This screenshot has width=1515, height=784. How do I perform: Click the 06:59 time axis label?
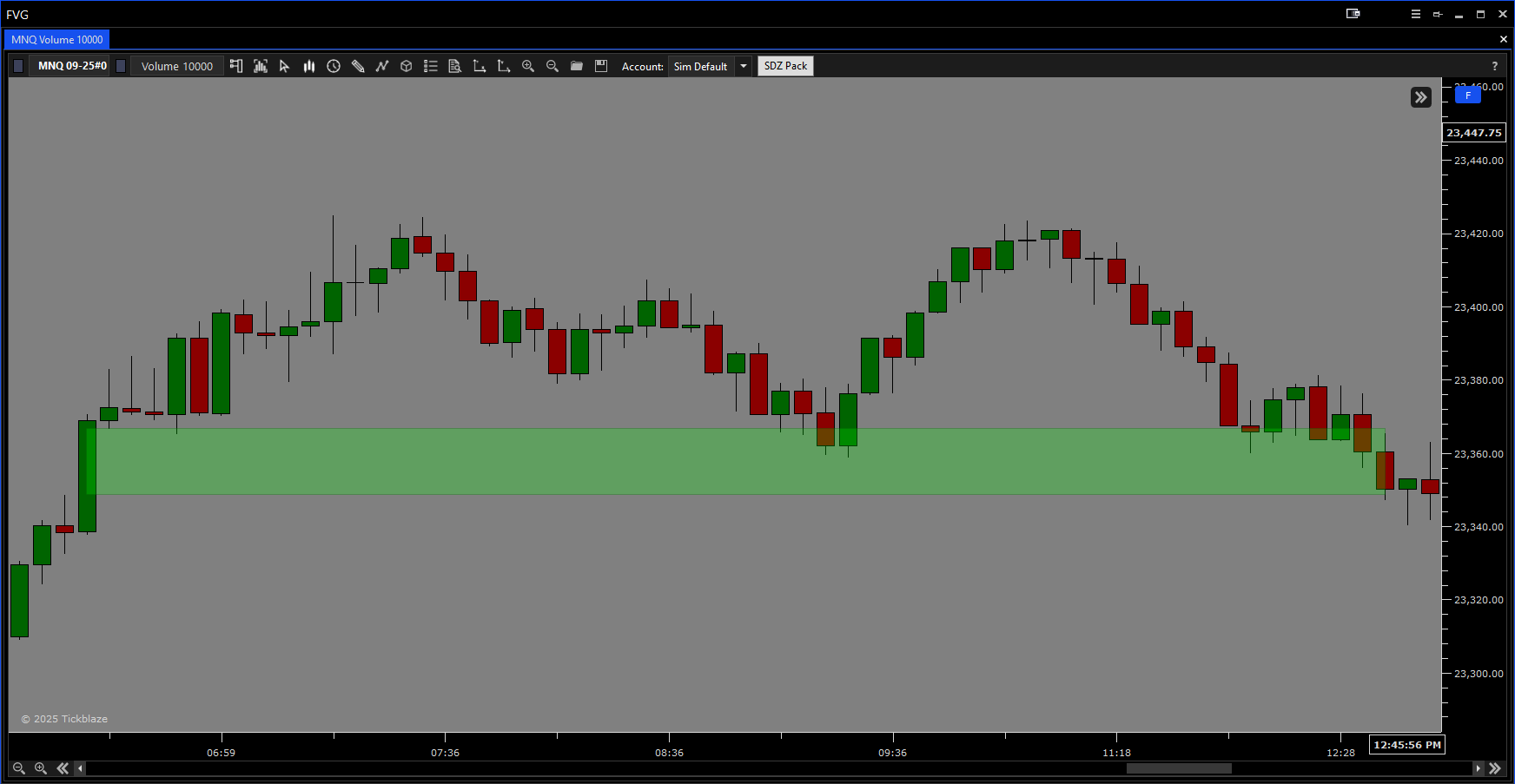click(x=222, y=753)
